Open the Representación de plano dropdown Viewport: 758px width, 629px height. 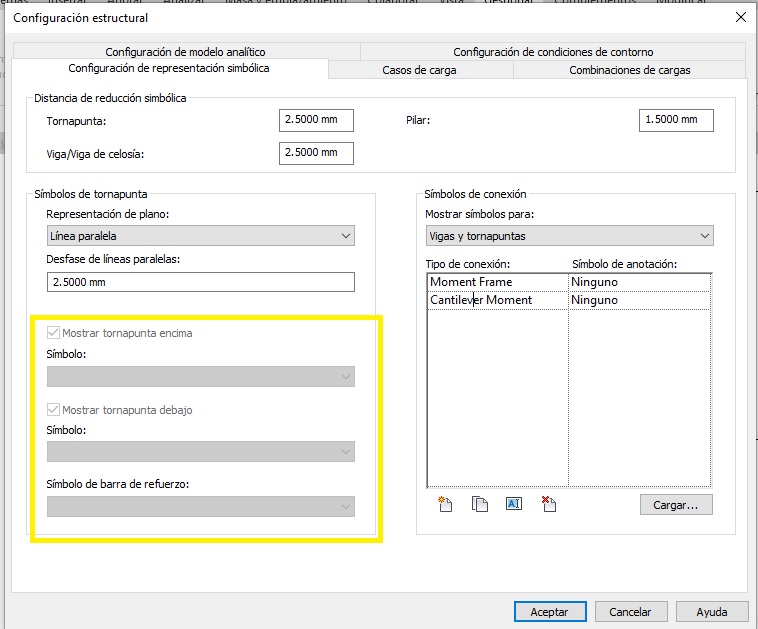[x=200, y=236]
